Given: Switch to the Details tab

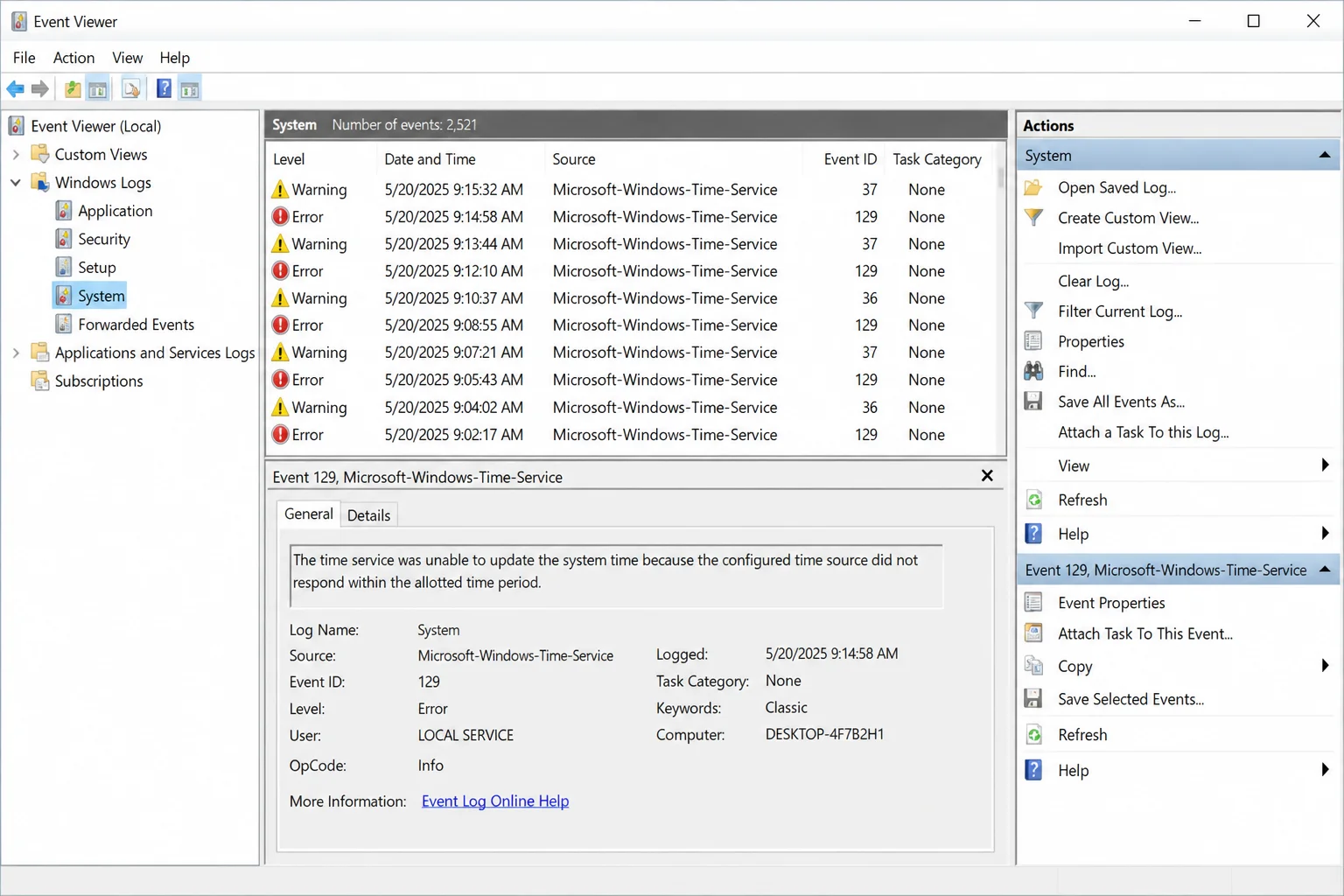Looking at the screenshot, I should pos(368,515).
